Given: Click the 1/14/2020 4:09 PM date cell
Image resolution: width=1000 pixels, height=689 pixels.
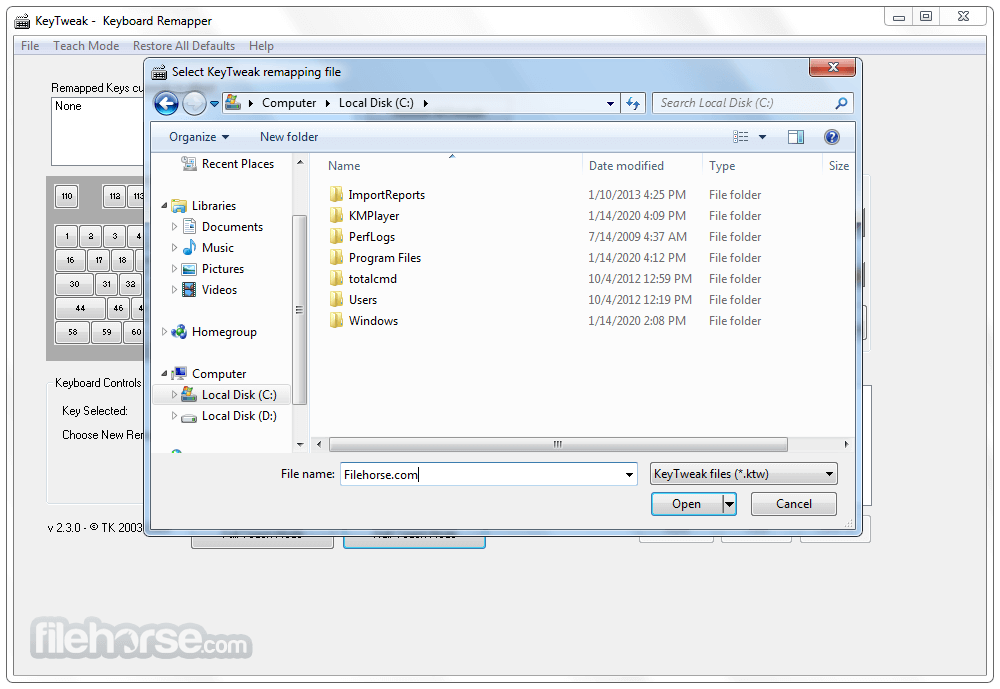Looking at the screenshot, I should (x=636, y=216).
